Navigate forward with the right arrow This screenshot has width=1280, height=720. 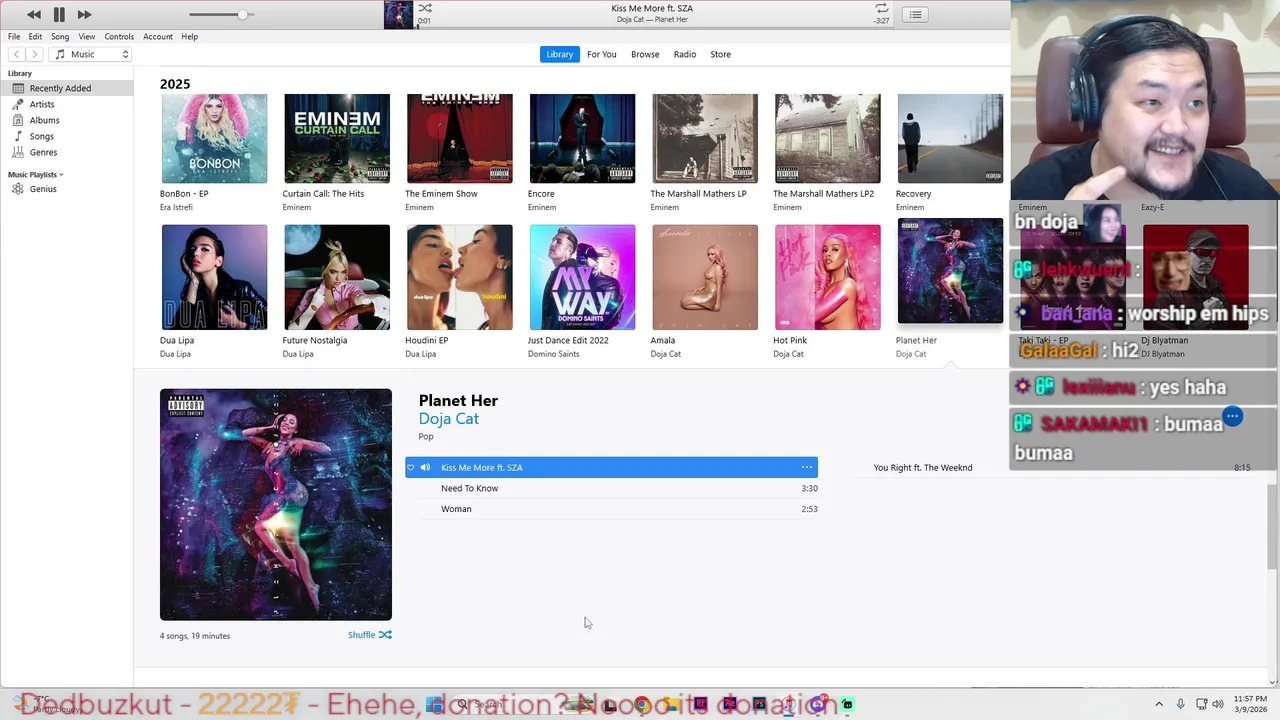(x=34, y=54)
